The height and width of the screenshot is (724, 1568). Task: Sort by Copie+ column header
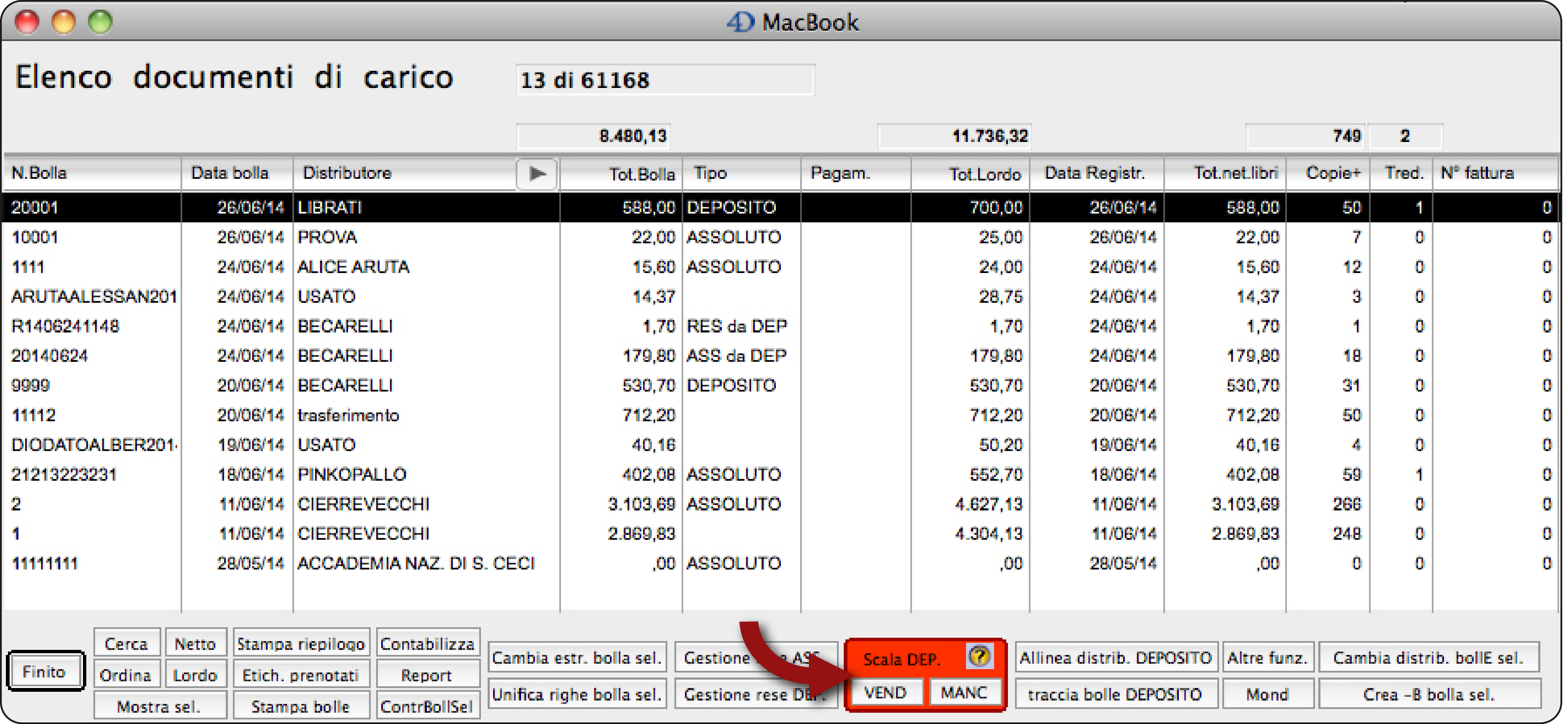[x=1328, y=173]
